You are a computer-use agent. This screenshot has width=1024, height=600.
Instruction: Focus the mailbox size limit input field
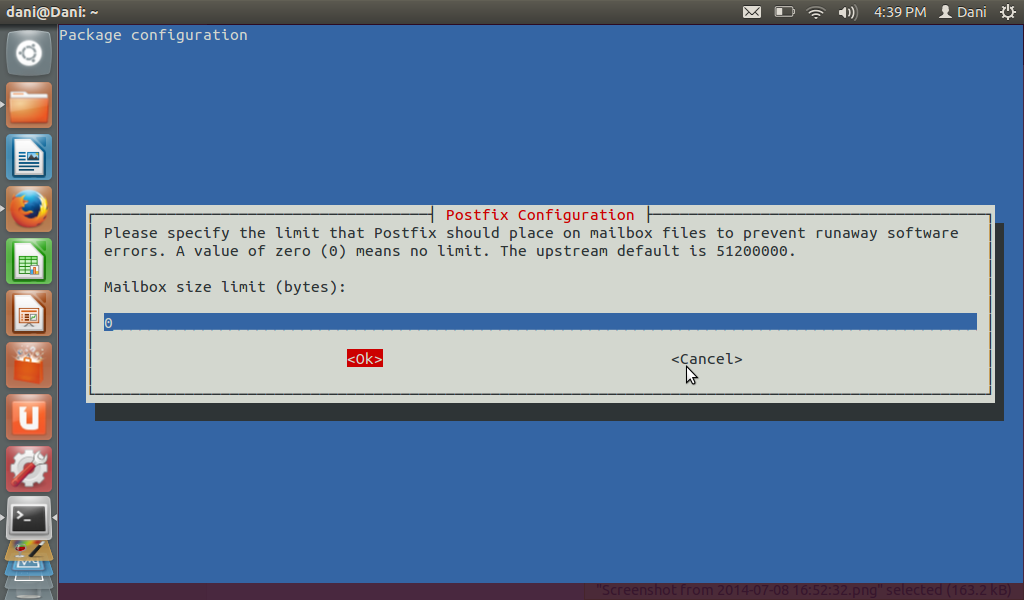[540, 322]
